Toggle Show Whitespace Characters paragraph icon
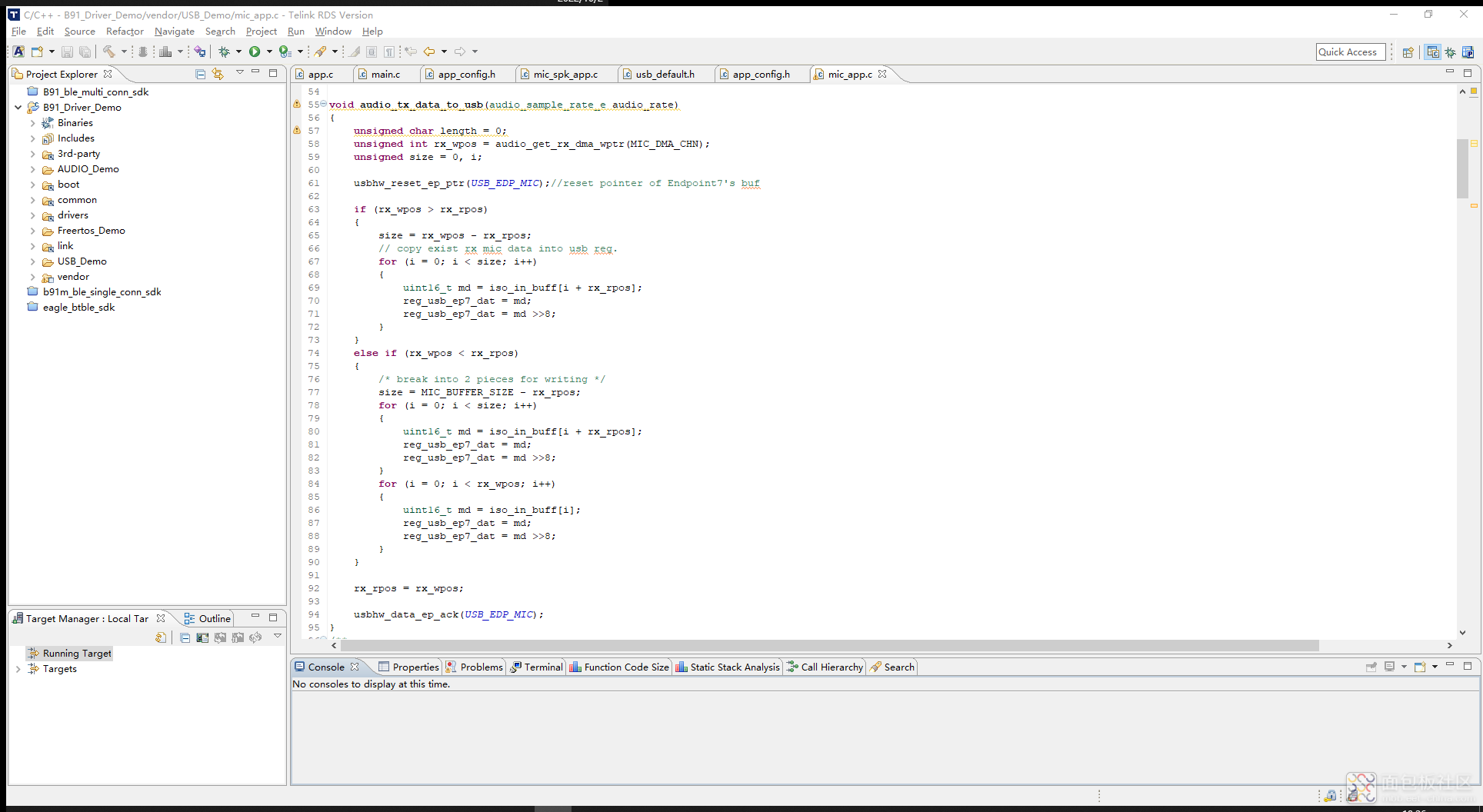The image size is (1483, 812). (x=389, y=52)
